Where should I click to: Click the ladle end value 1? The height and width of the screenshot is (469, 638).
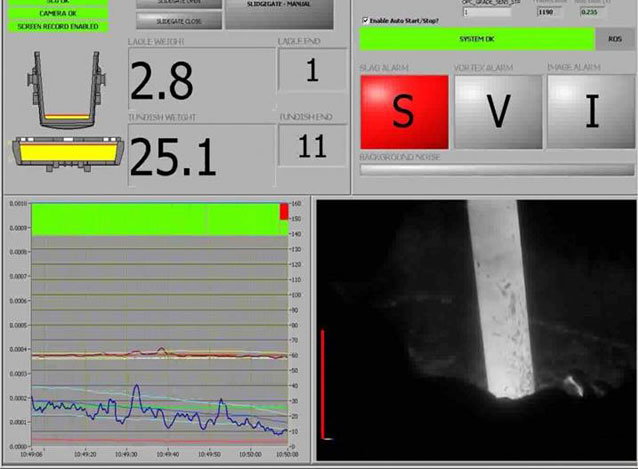312,70
